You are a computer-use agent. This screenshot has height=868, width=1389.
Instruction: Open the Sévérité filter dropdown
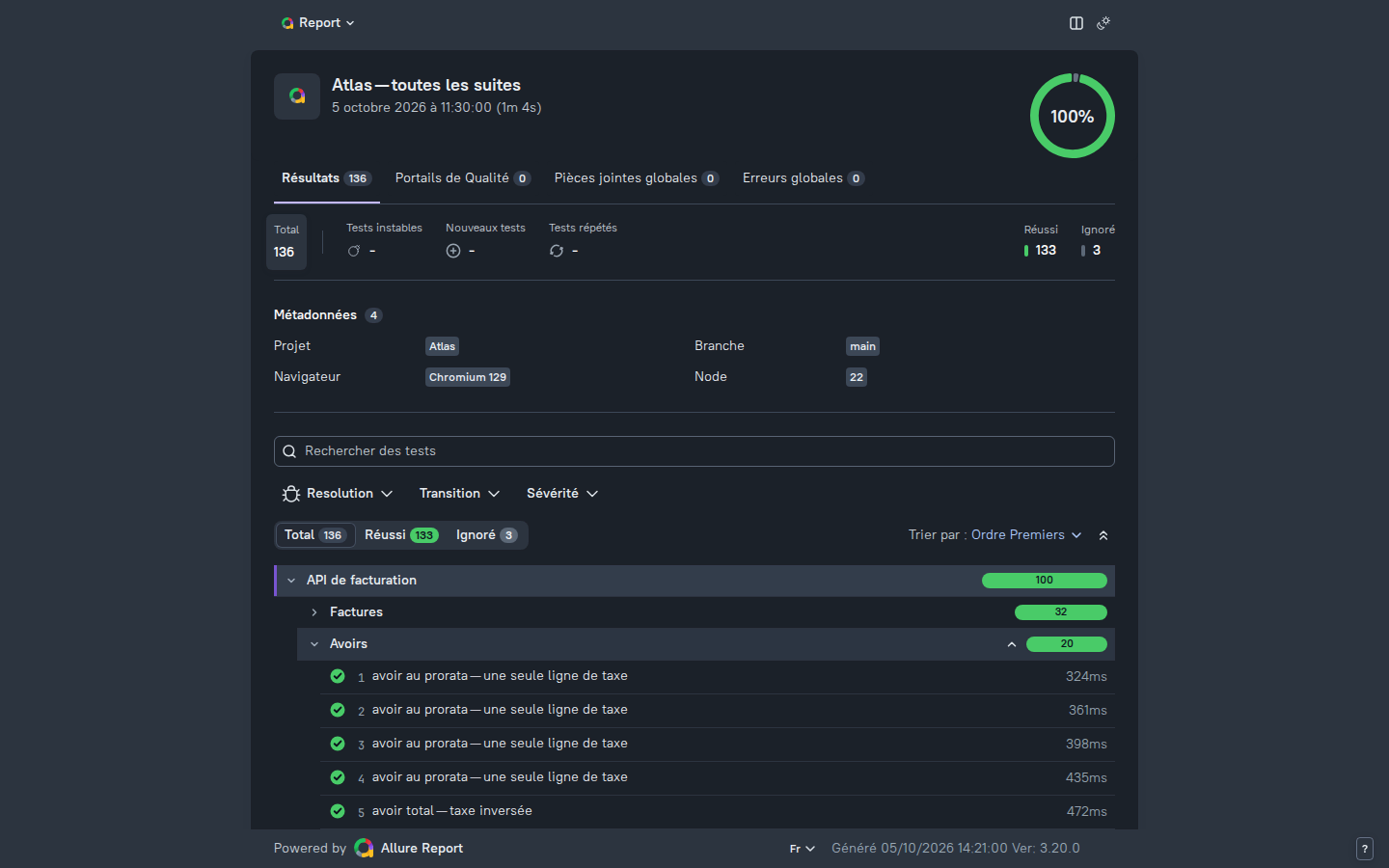tap(562, 494)
